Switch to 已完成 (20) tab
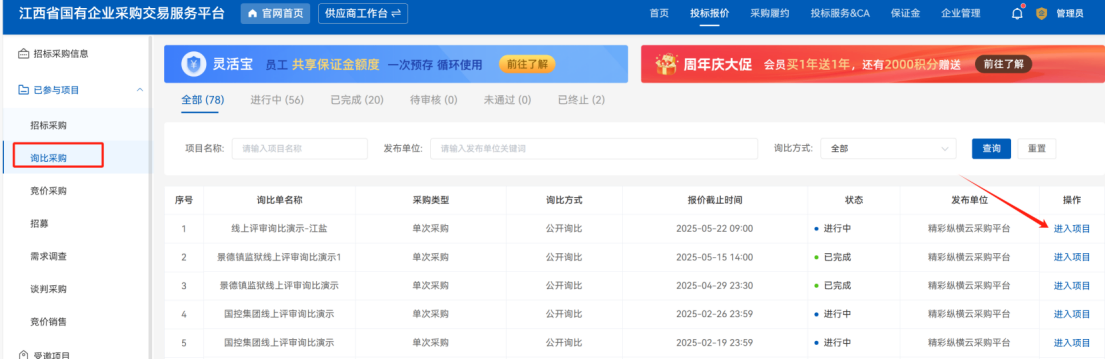The image size is (1105, 360). [x=357, y=100]
